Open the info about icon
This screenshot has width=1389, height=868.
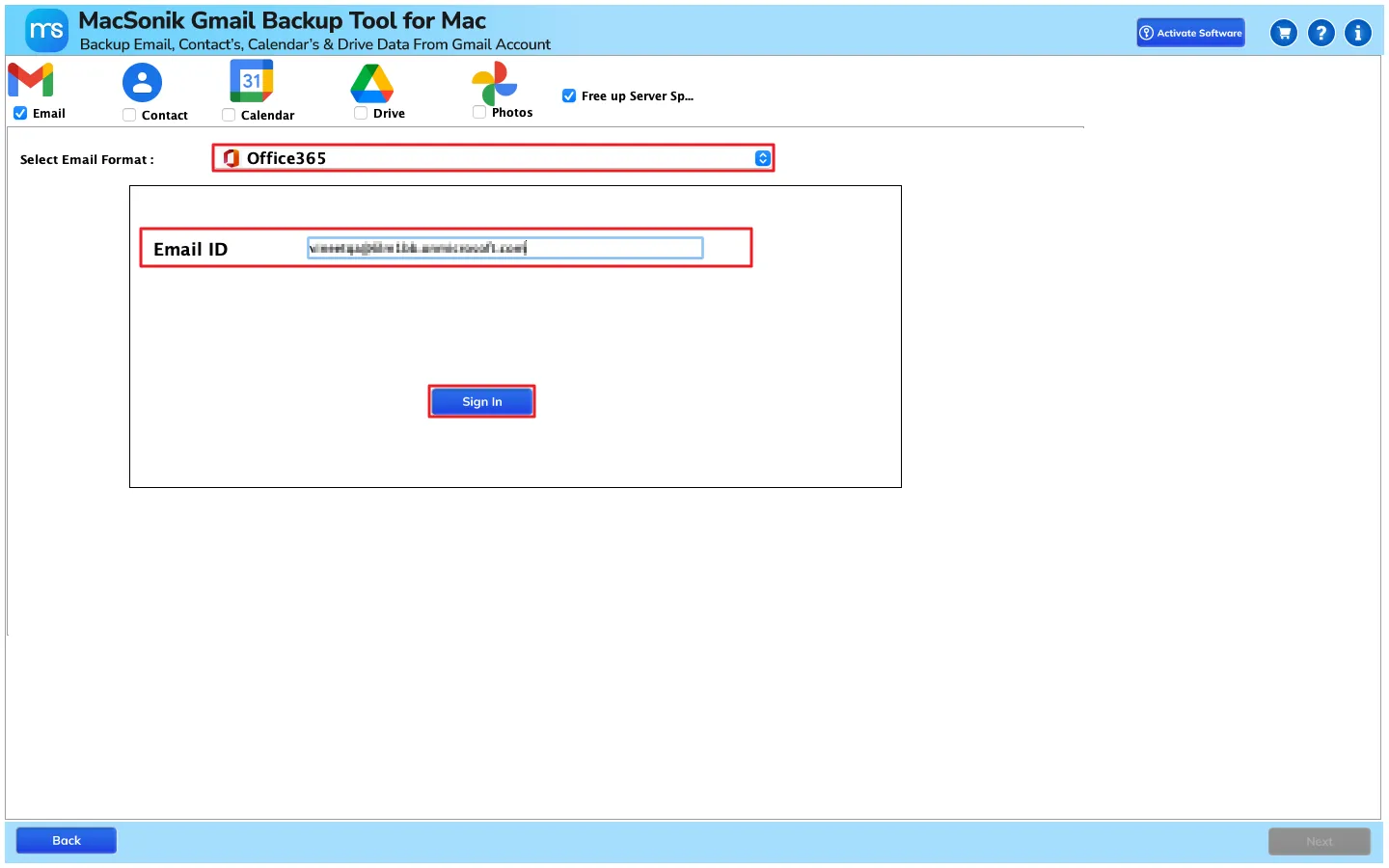point(1358,33)
